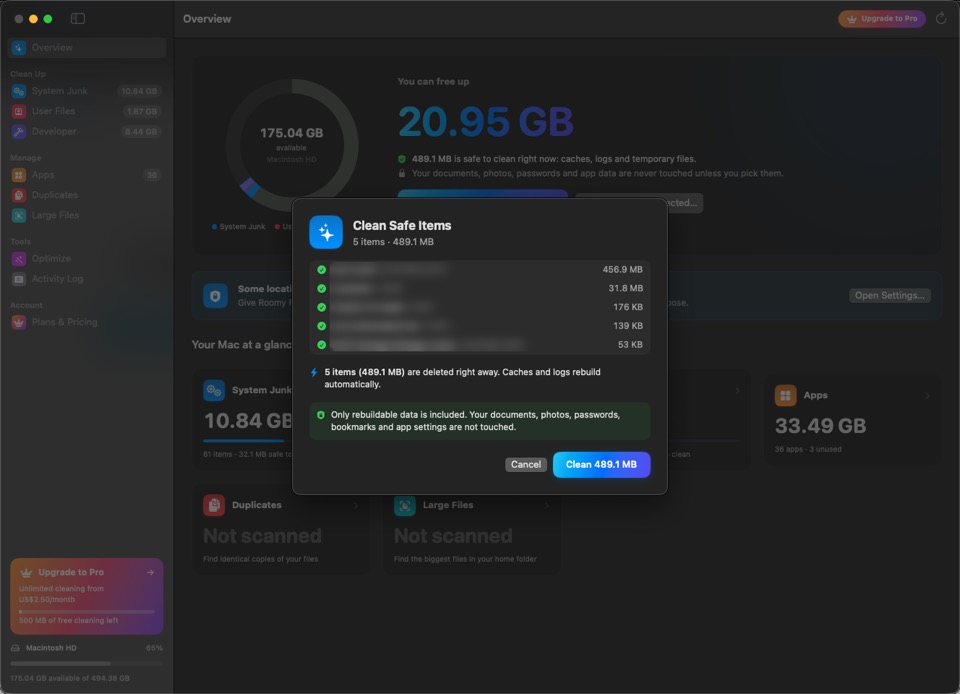Click the Macintosh HD storage usage bar
The width and height of the screenshot is (960, 694).
[x=87, y=663]
